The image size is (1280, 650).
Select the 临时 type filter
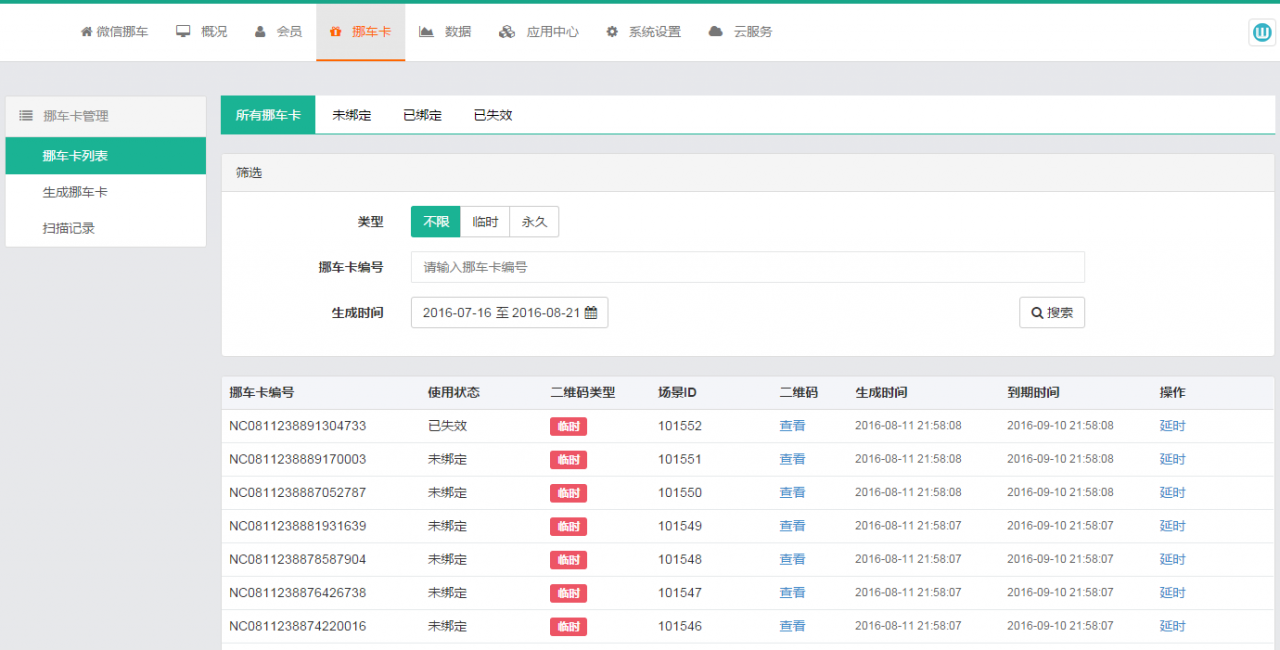[x=484, y=221]
